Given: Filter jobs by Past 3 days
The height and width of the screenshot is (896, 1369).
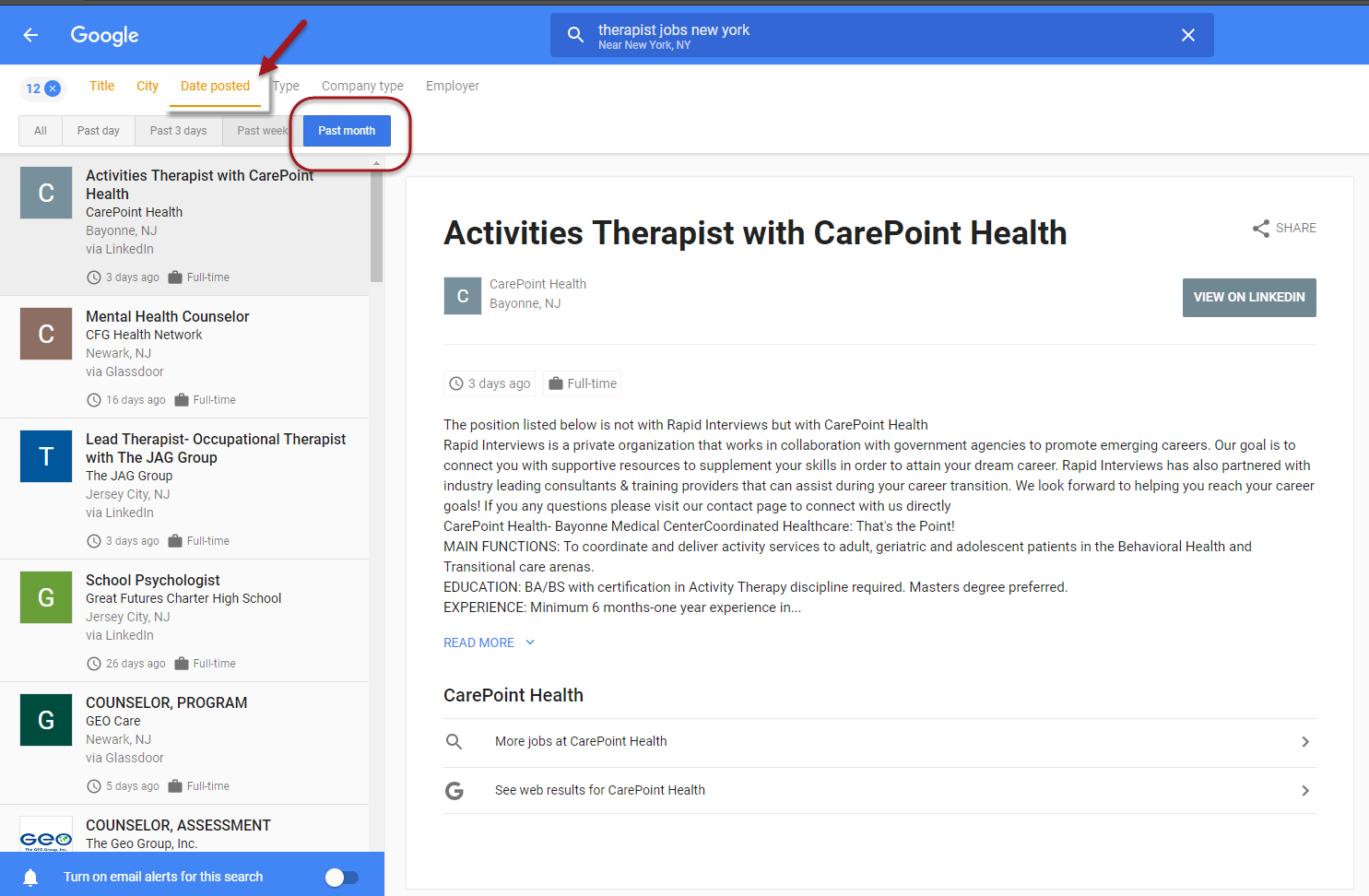Looking at the screenshot, I should point(179,131).
